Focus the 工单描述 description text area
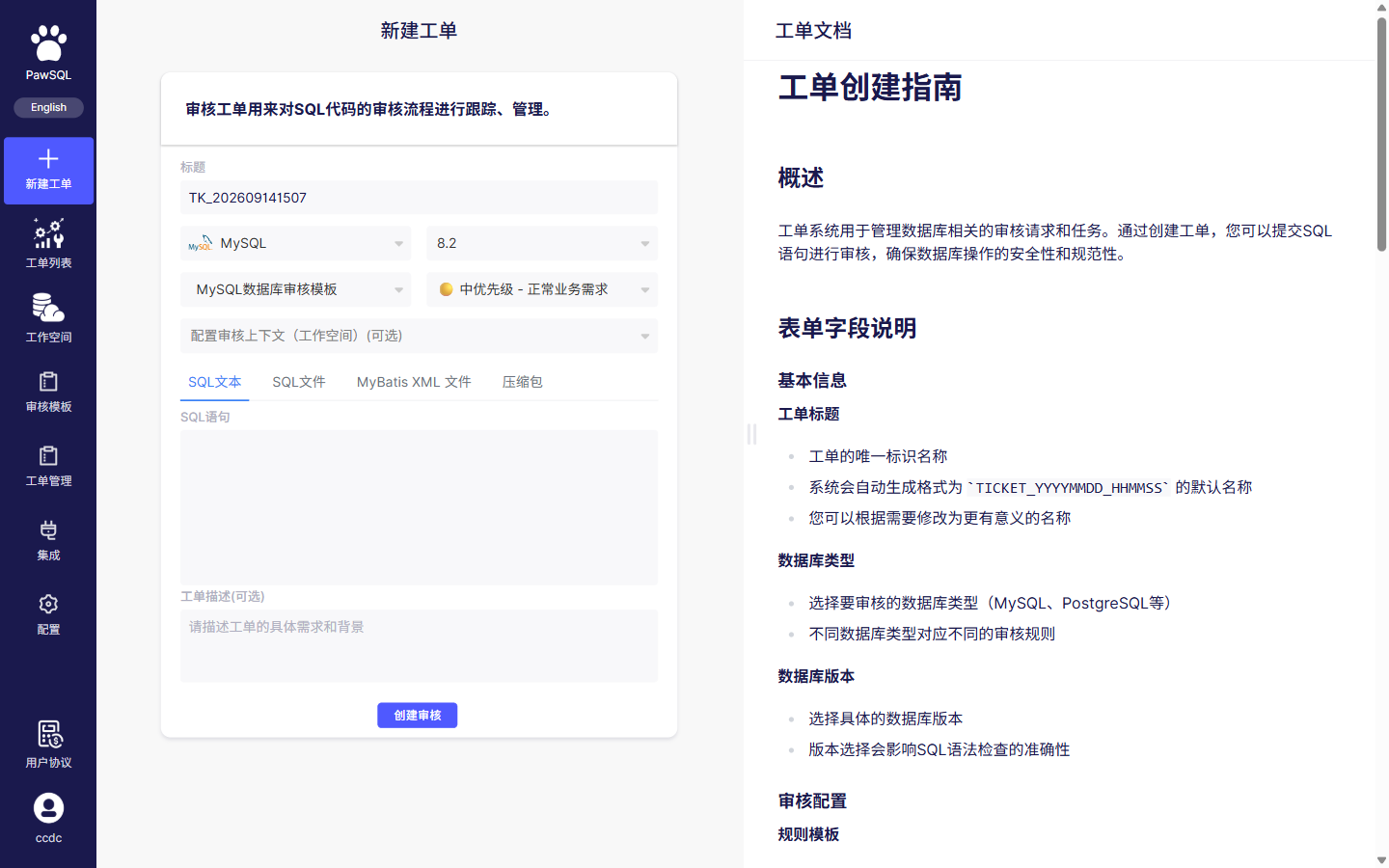 coord(419,646)
